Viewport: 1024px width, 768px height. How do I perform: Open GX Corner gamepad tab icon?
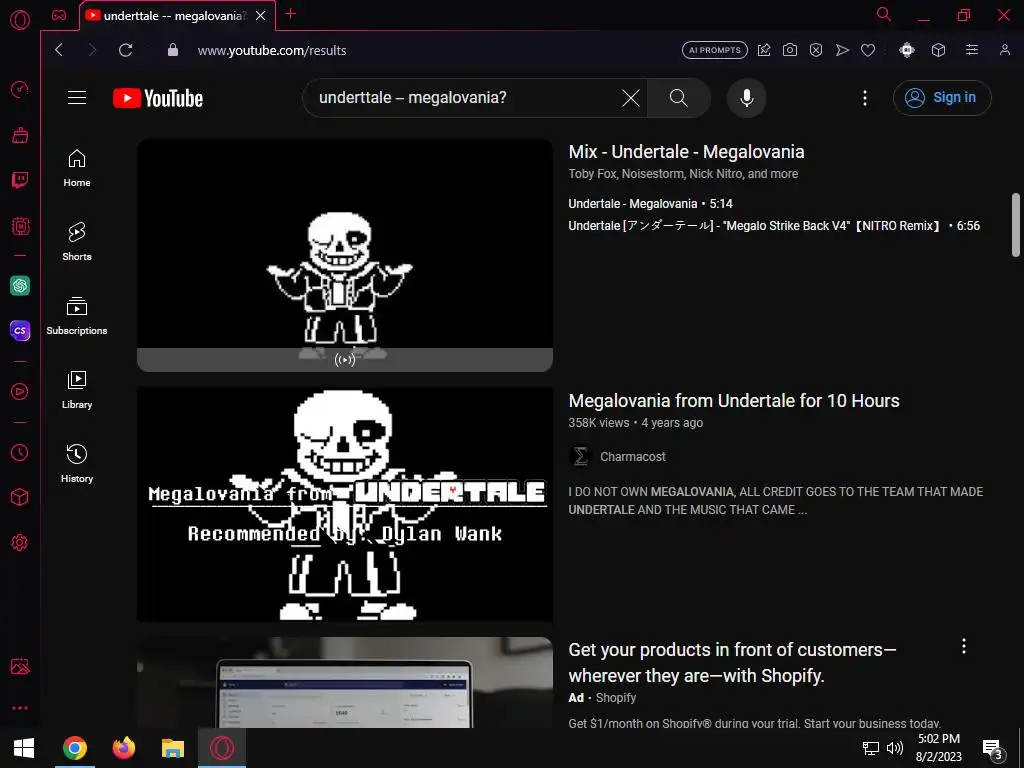[x=59, y=15]
